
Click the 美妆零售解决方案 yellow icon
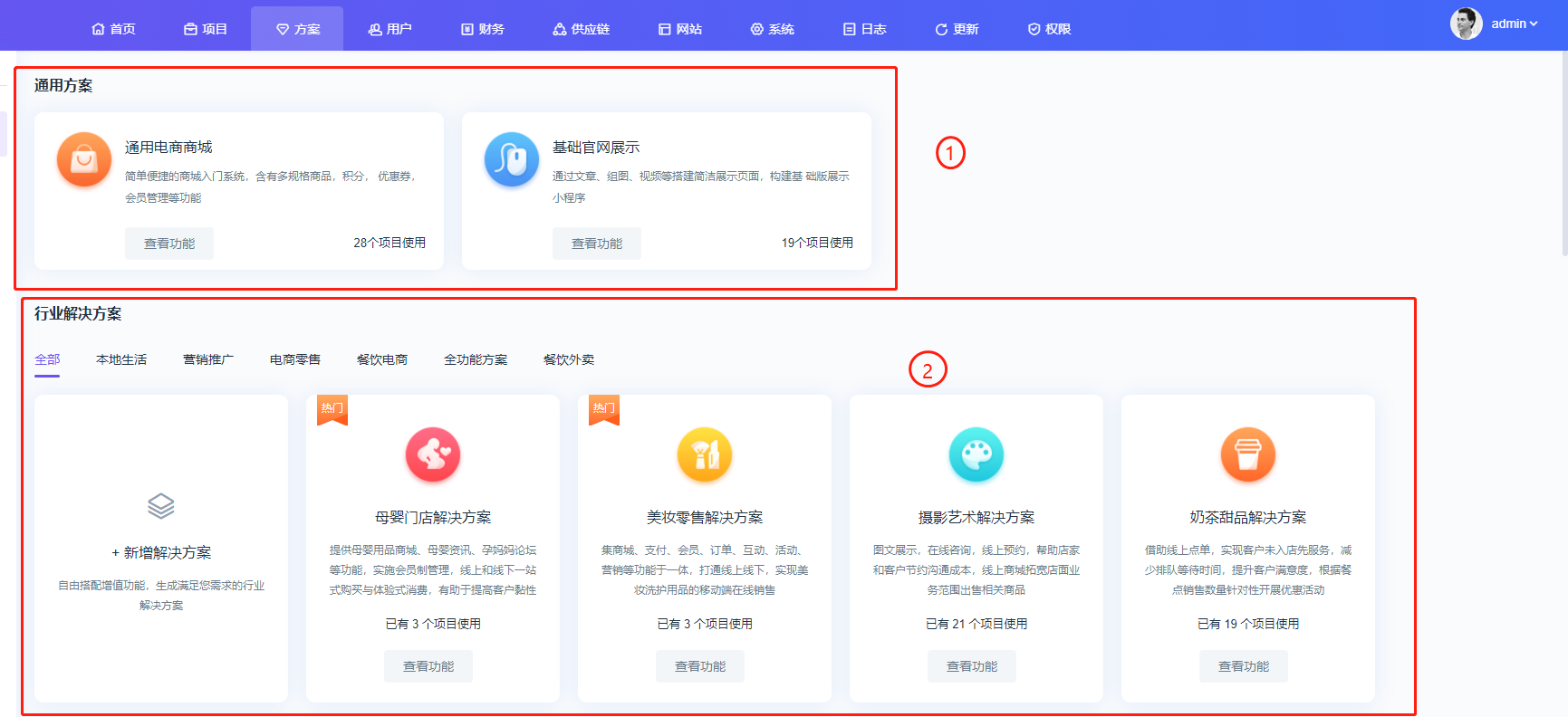tap(705, 454)
